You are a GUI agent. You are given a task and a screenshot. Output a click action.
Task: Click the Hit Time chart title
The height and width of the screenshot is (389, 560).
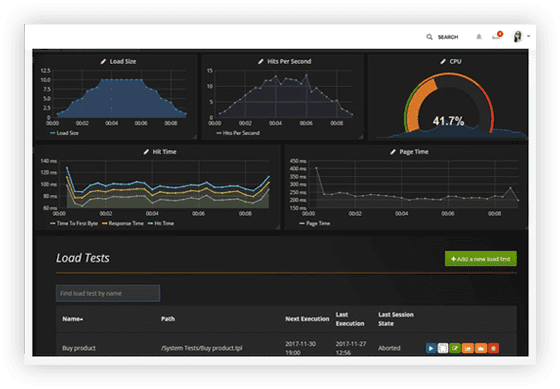[164, 152]
